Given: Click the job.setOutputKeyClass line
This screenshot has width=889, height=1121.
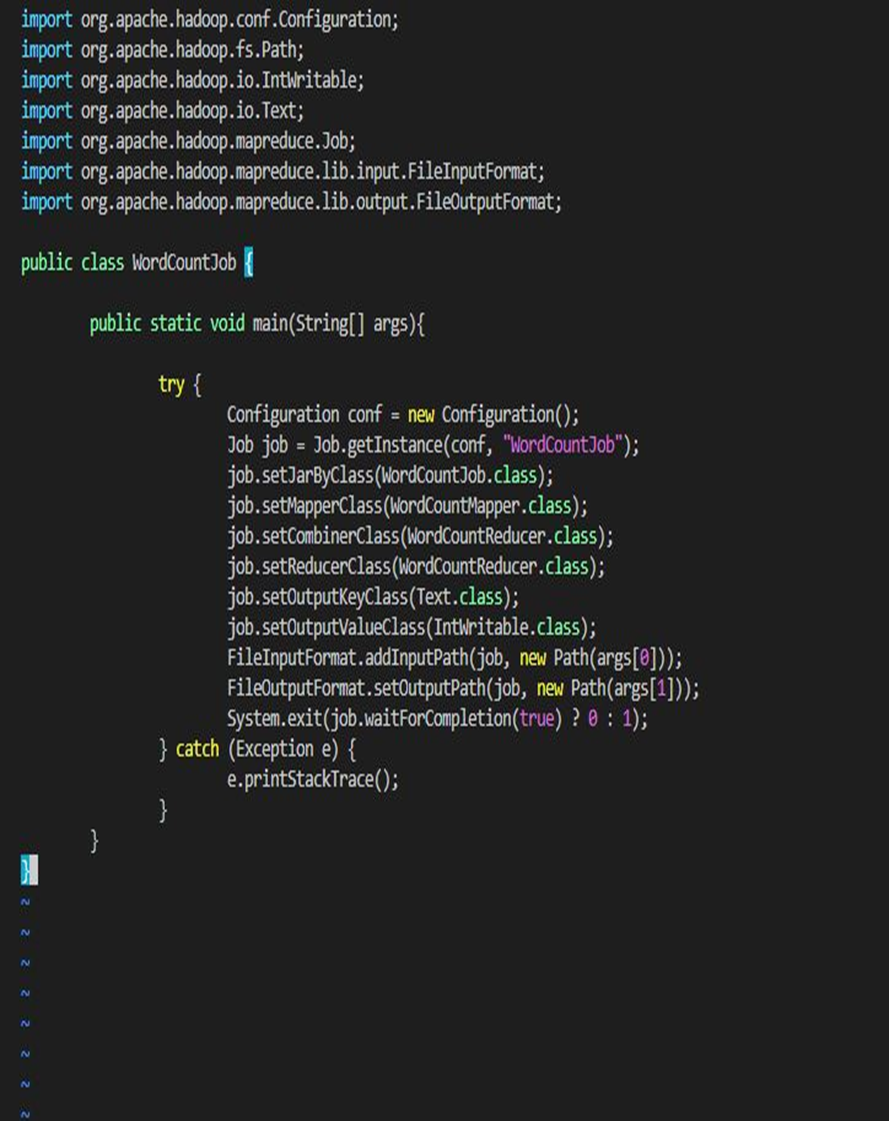Looking at the screenshot, I should [373, 597].
